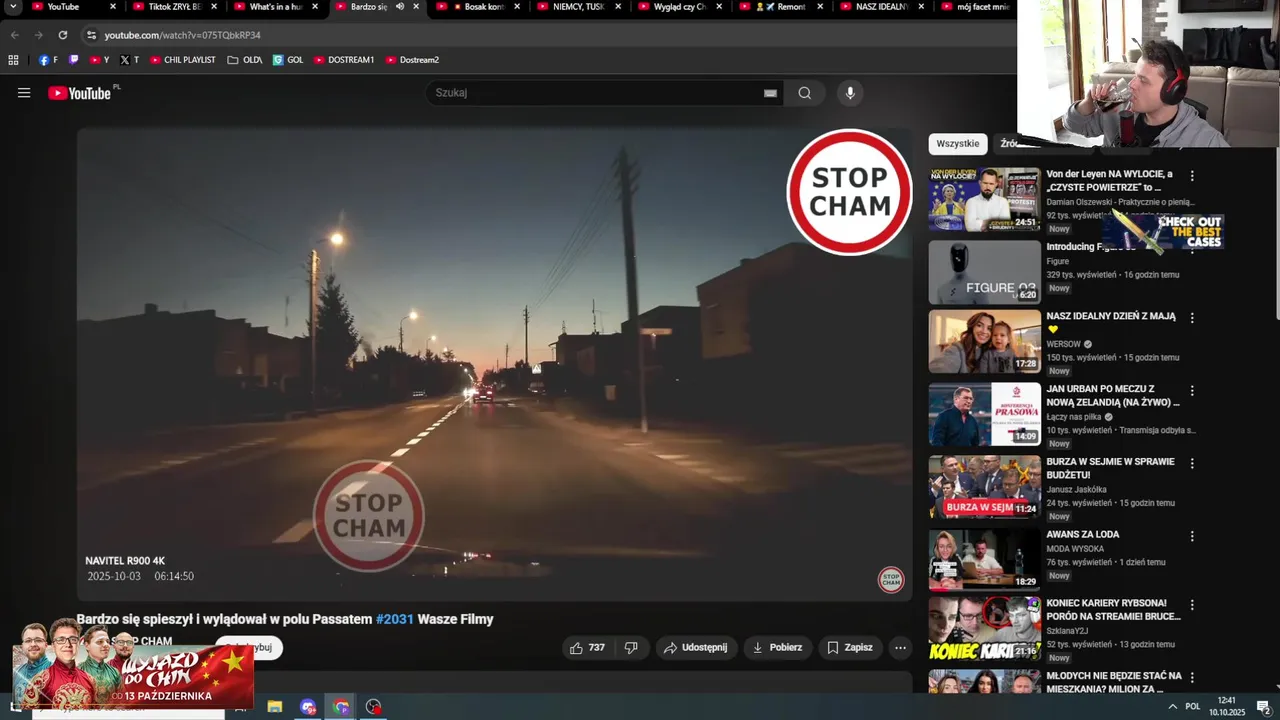Show hidden system tray icons chevron
This screenshot has width=1280, height=720.
click(x=1172, y=707)
